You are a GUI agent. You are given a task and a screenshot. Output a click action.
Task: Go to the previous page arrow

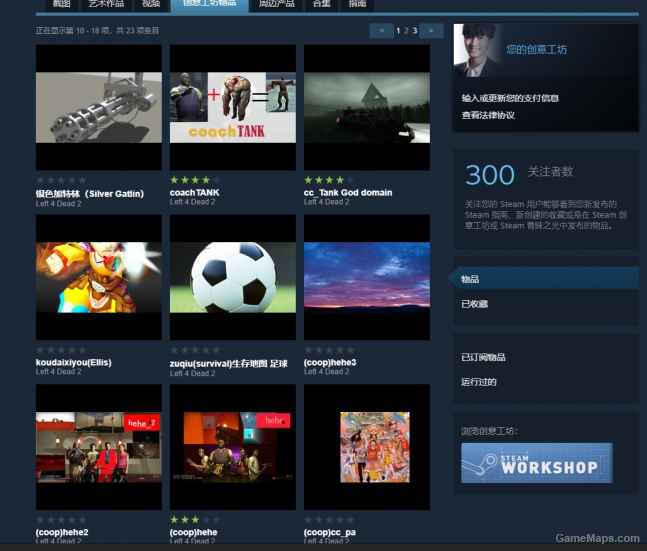pos(381,31)
